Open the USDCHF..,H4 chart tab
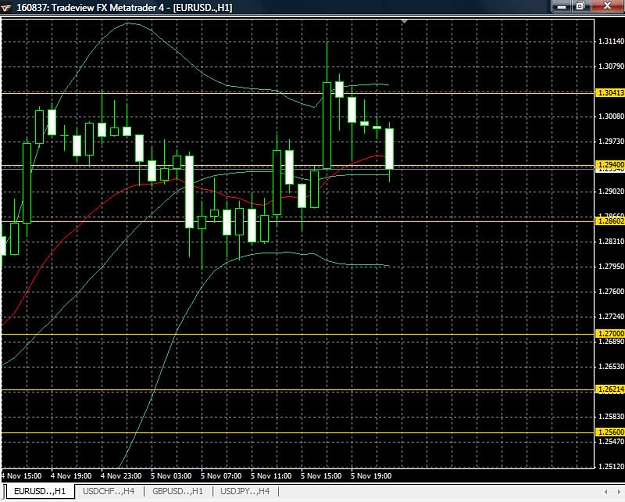 coord(108,491)
